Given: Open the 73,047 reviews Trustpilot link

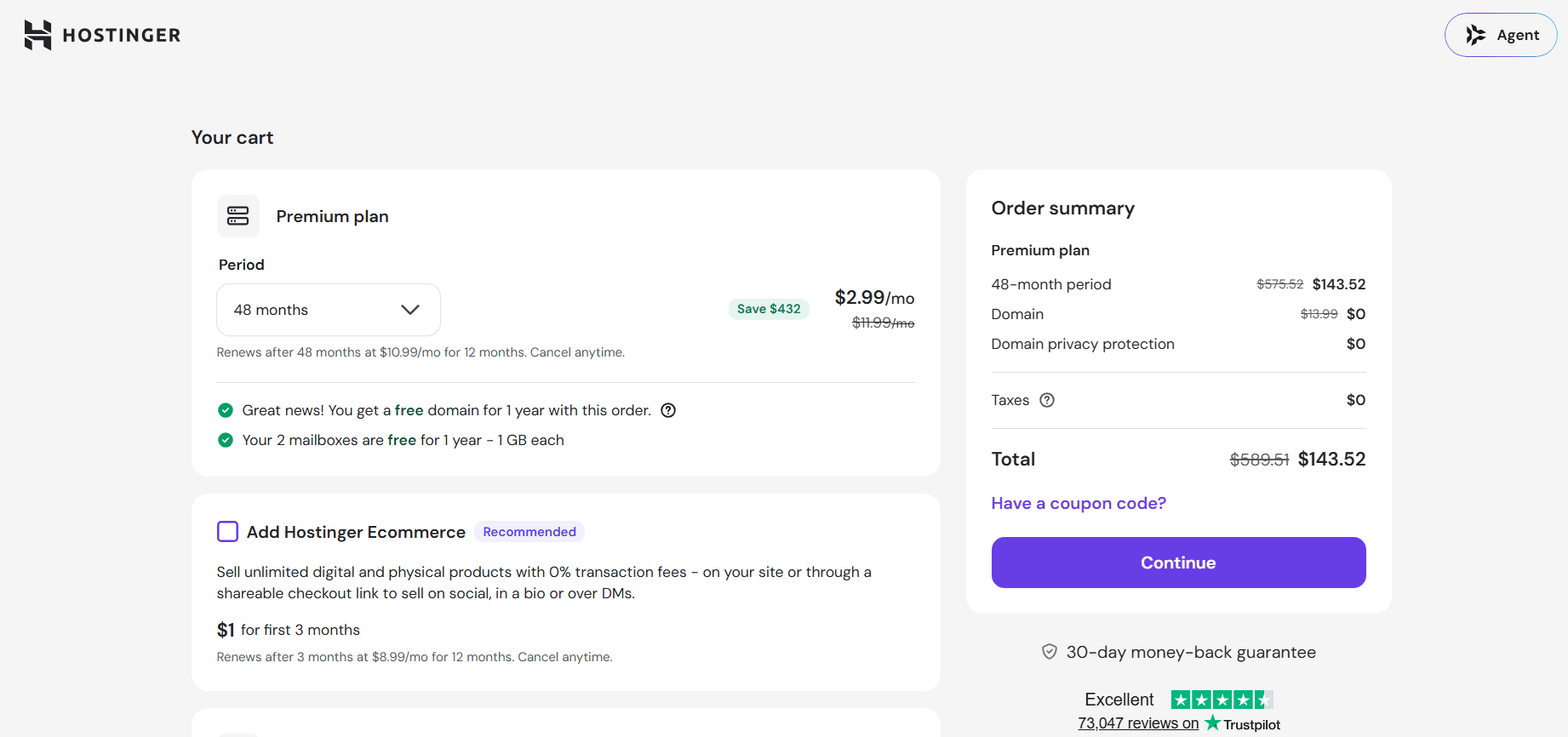Looking at the screenshot, I should point(1138,723).
